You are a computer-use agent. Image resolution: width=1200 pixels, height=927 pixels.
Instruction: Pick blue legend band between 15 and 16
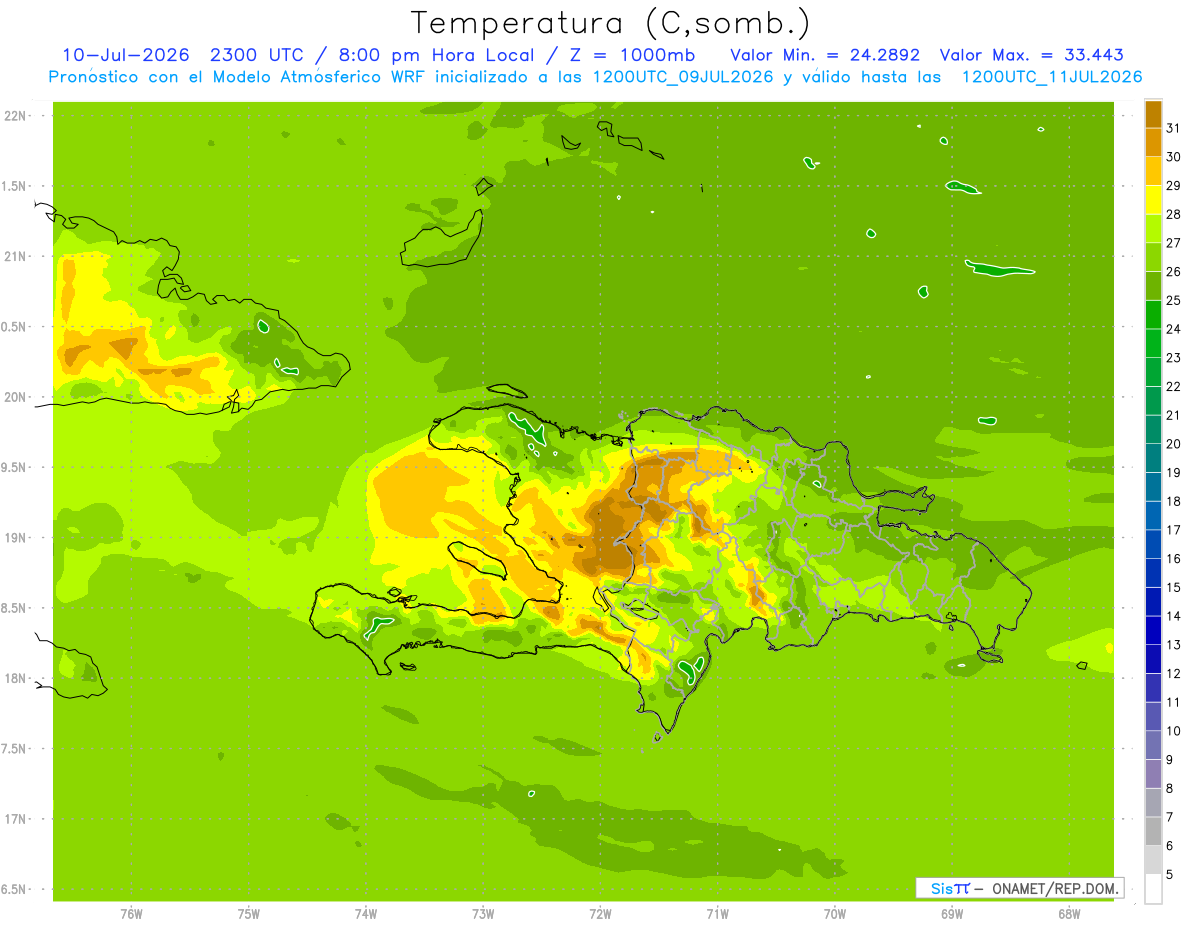pos(1153,572)
